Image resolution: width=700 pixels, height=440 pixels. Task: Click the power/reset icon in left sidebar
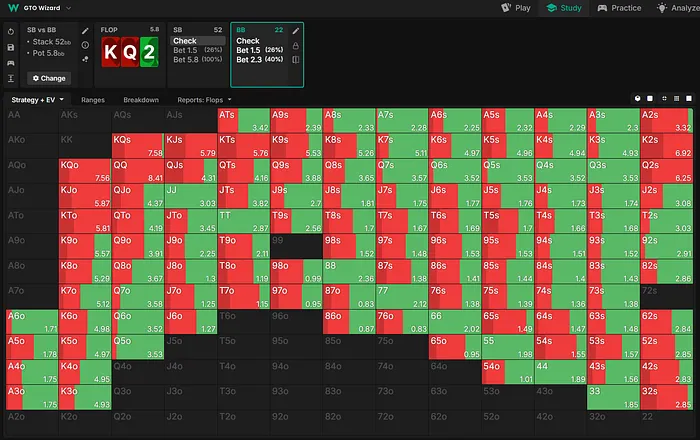[10, 31]
